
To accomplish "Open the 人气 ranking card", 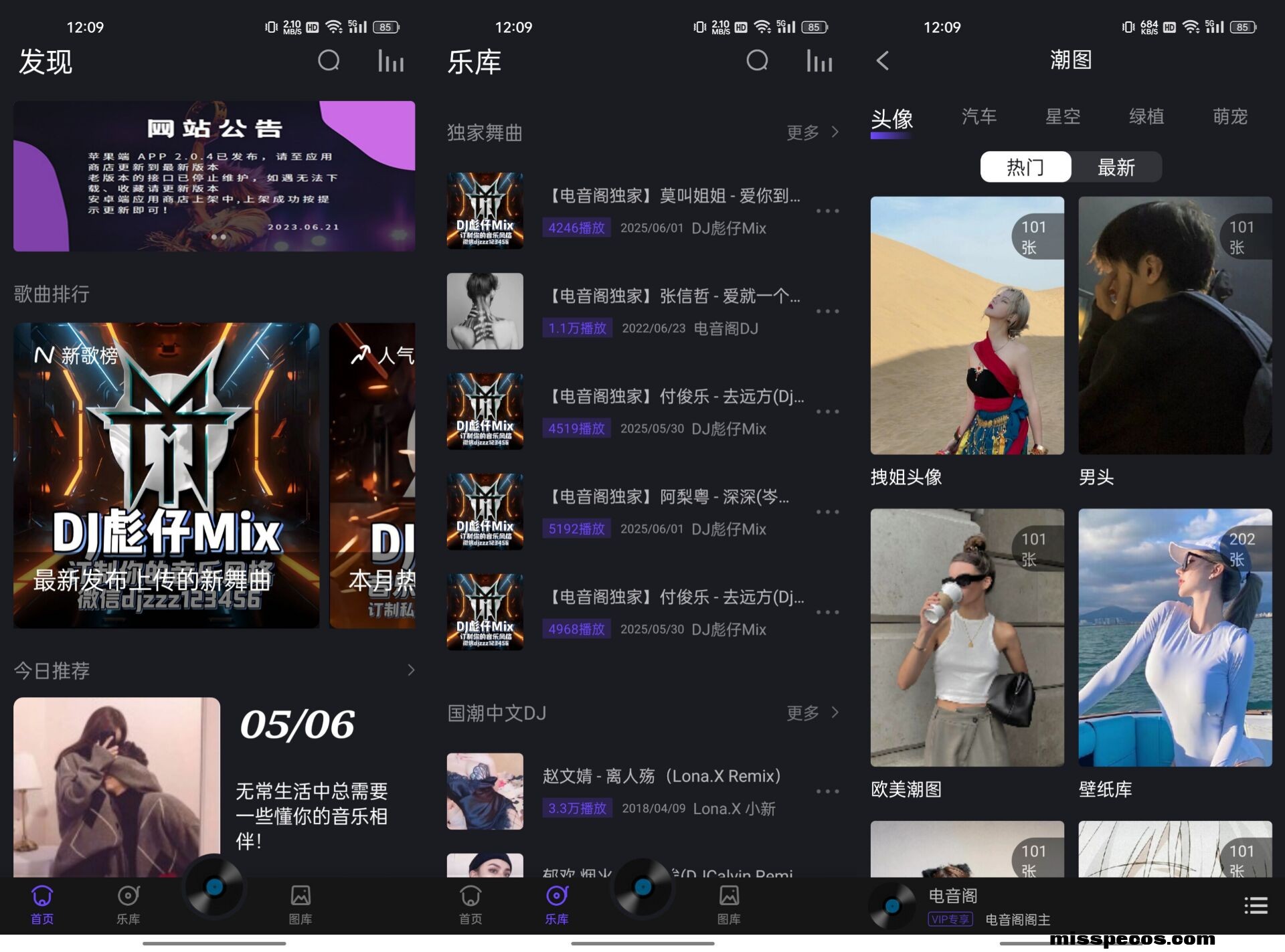I will (372, 476).
